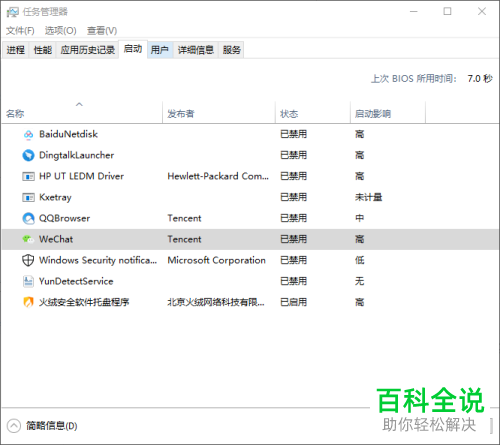Click Tencent publisher in WeChat row
The image size is (500, 445).
[184, 239]
